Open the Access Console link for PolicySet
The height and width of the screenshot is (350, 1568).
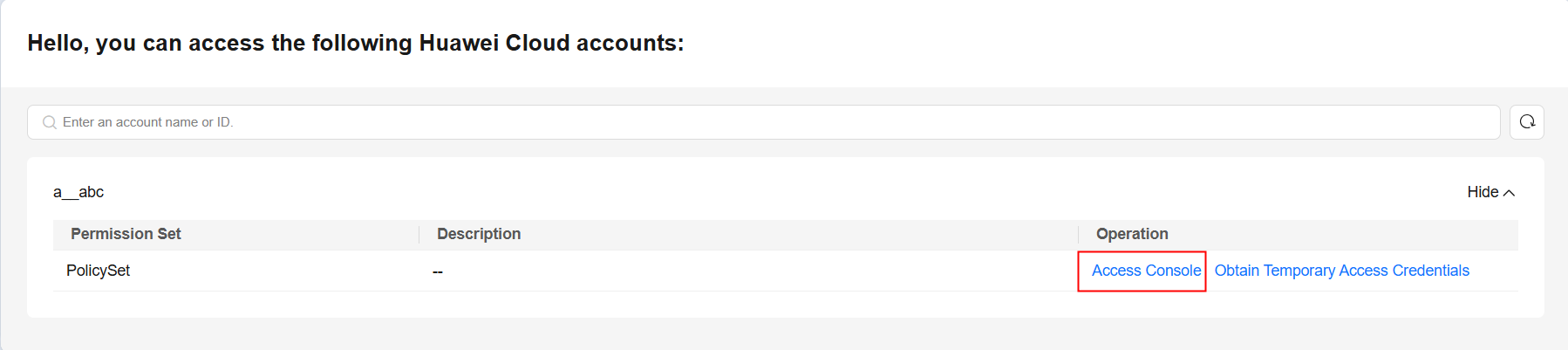tap(1146, 271)
